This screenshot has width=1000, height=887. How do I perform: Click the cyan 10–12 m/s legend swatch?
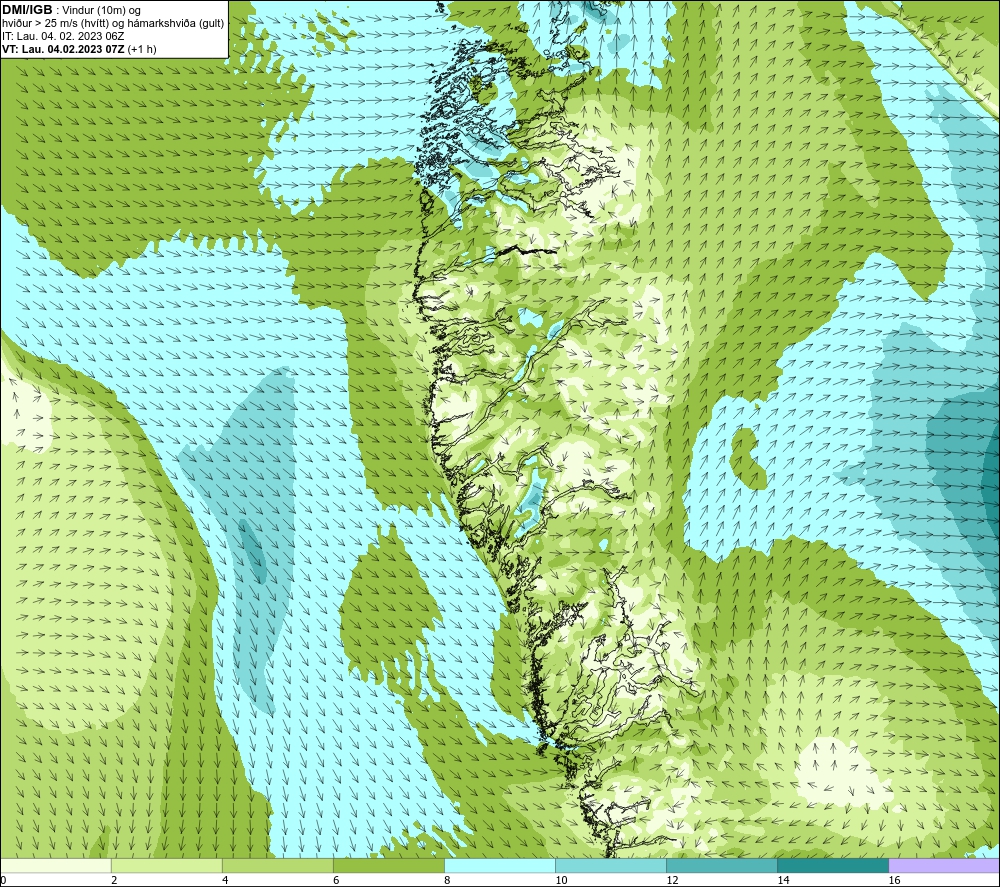[610, 866]
